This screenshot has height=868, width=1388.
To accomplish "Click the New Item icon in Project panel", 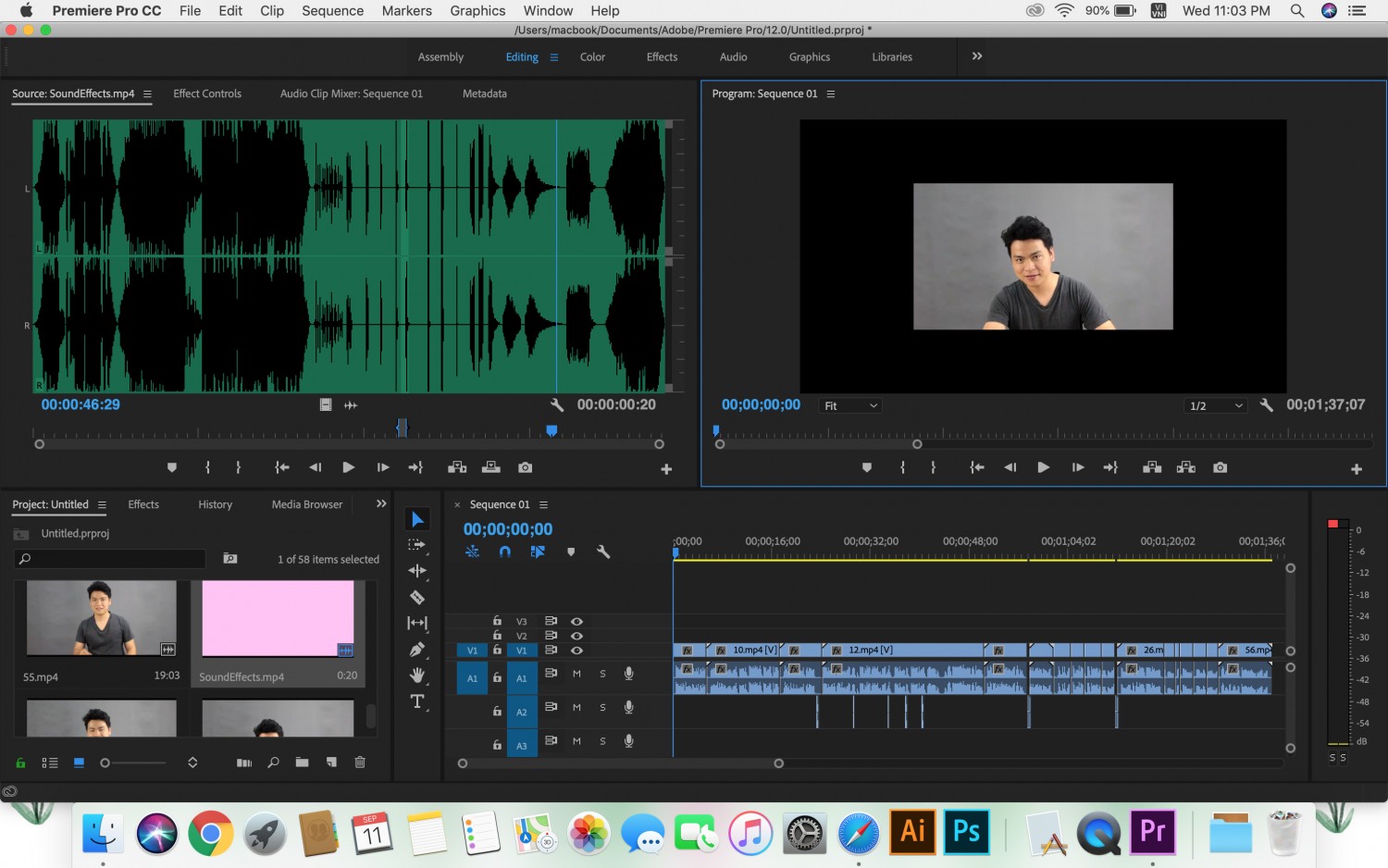I will tap(331, 763).
